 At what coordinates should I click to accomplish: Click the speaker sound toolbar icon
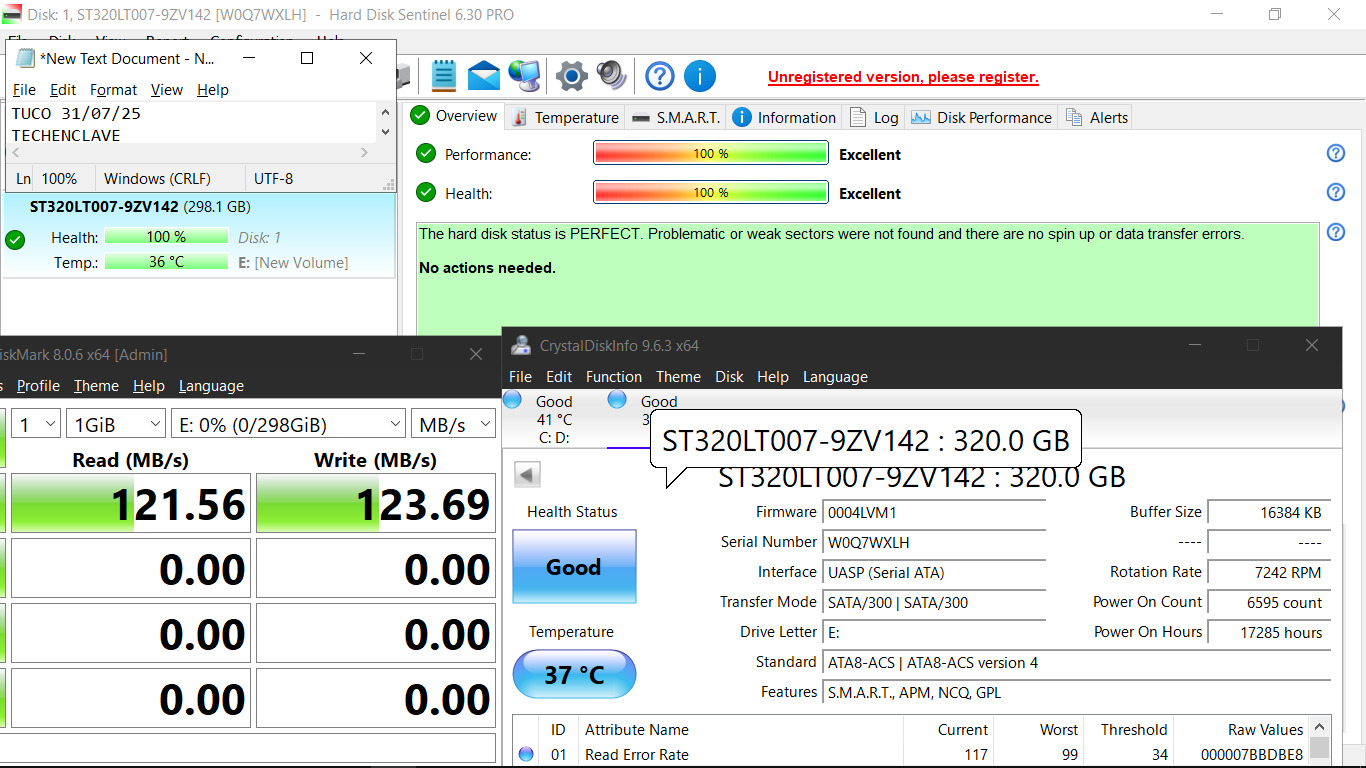[x=611, y=76]
